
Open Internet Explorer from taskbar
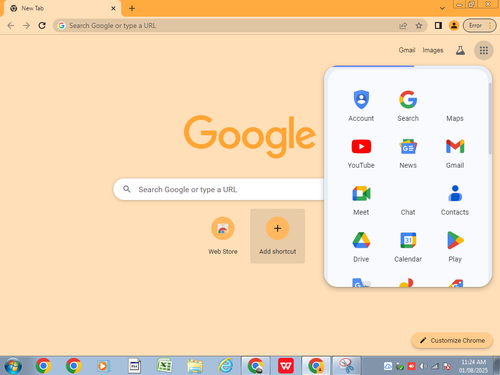226,366
